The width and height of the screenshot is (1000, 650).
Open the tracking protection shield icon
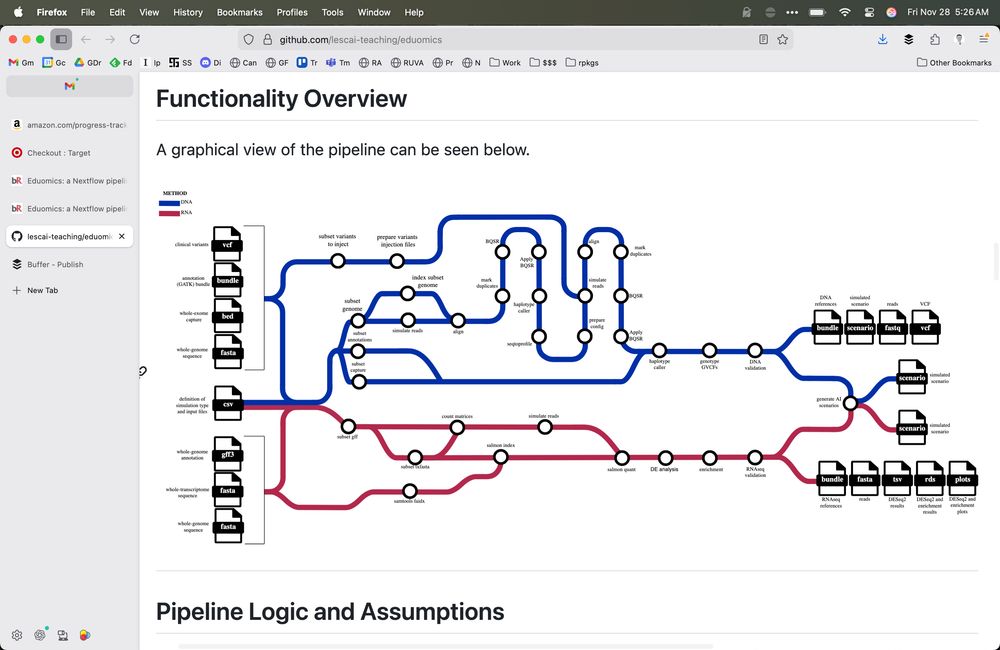(249, 40)
